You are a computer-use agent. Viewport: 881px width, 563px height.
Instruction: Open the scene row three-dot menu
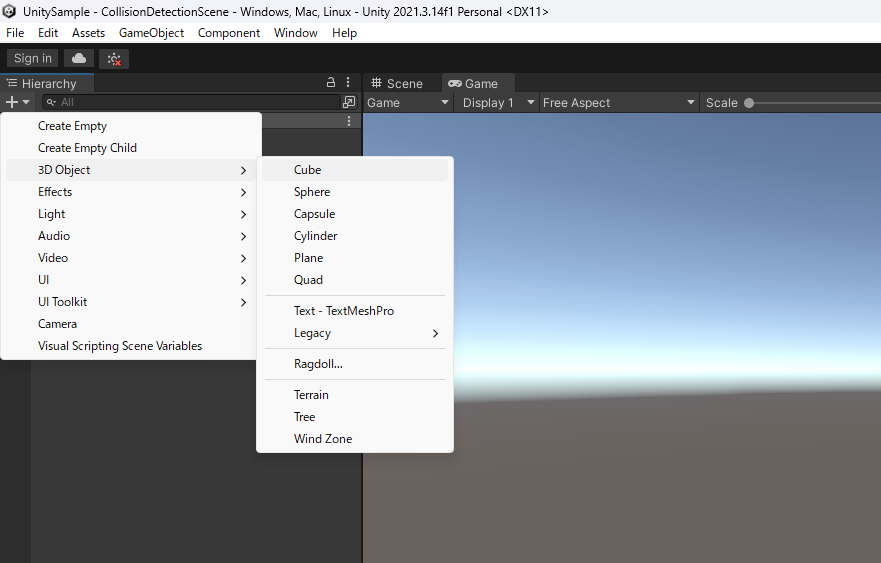tap(349, 121)
